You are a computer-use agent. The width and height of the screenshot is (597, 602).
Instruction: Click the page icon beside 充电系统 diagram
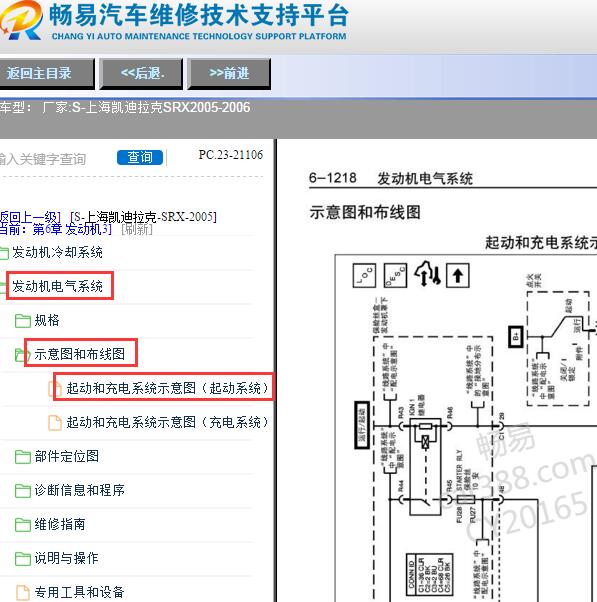(x=55, y=423)
